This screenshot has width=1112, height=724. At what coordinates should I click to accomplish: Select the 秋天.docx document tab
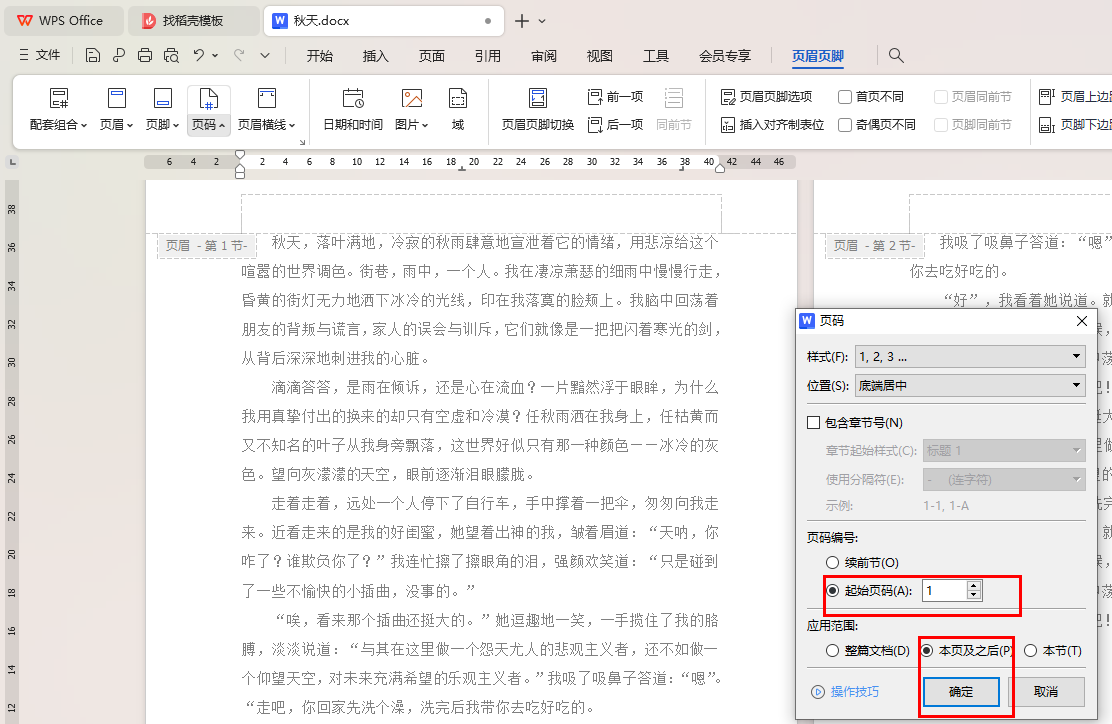tap(384, 21)
